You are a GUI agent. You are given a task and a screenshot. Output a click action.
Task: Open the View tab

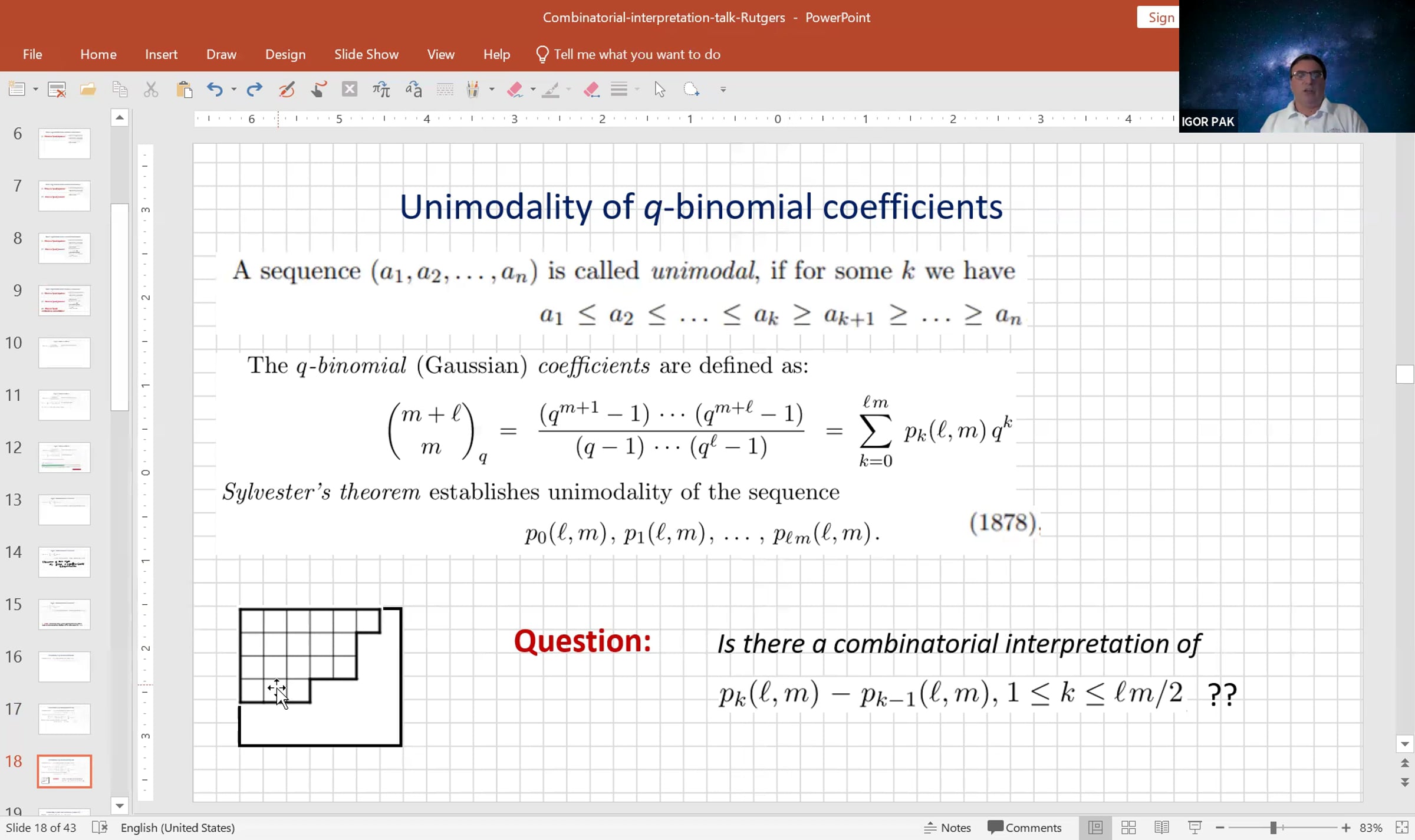440,54
